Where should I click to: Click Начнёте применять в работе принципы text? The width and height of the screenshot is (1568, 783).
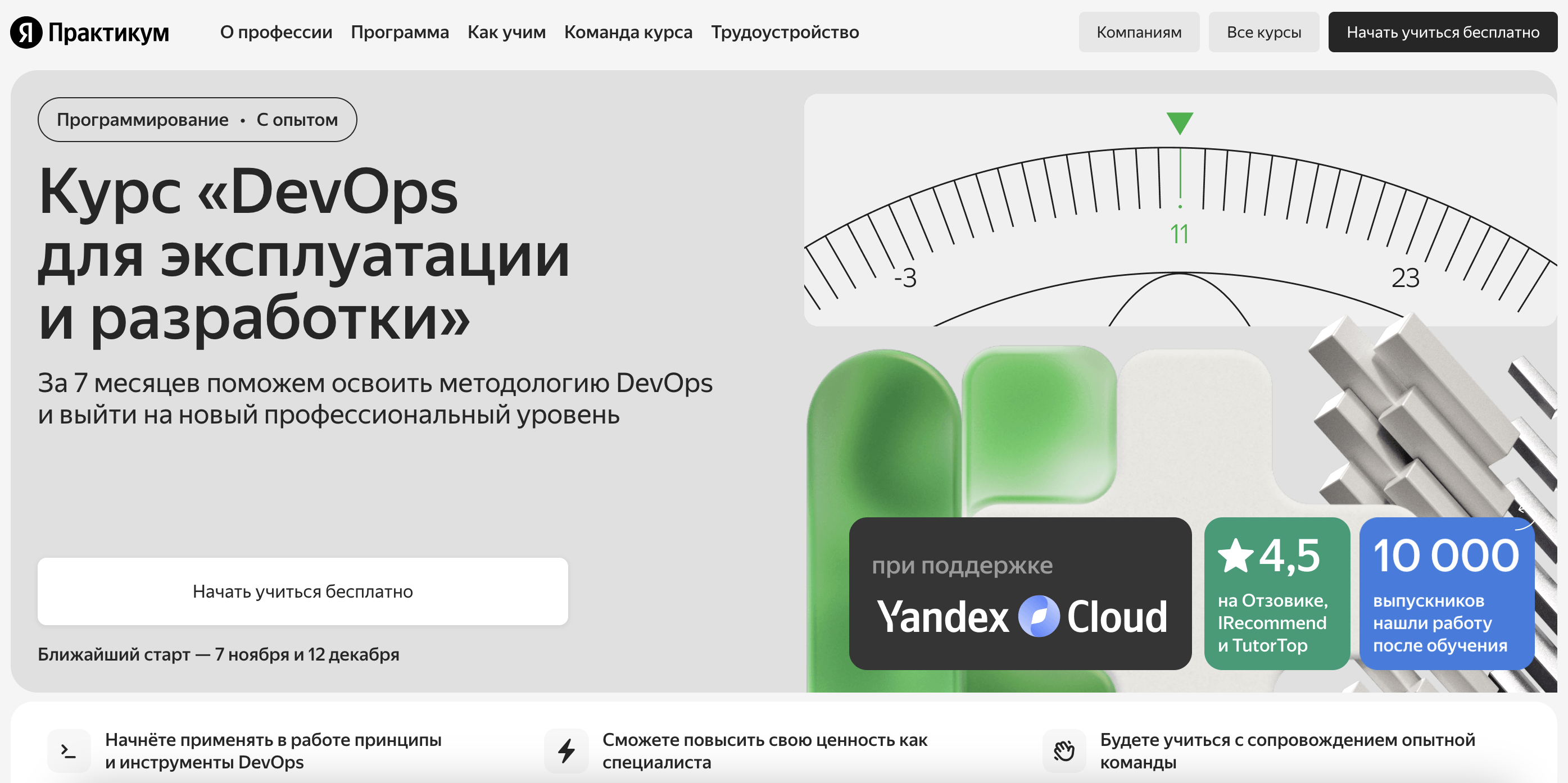tap(273, 751)
